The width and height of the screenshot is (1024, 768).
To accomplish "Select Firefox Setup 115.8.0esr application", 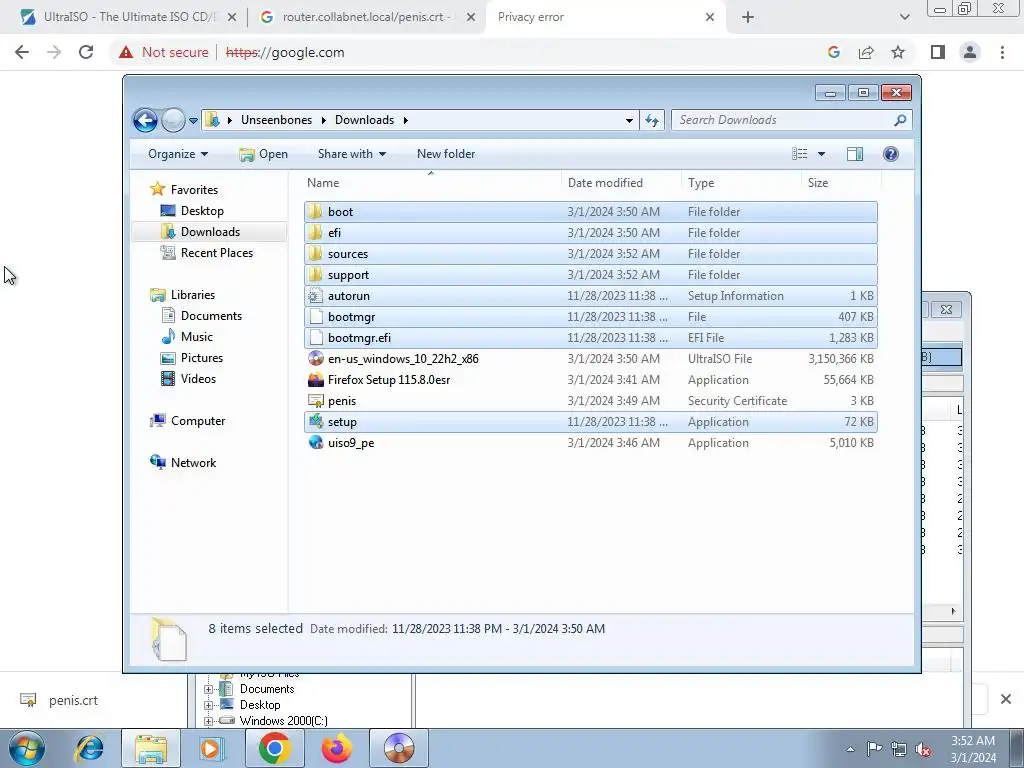I will tap(590, 379).
